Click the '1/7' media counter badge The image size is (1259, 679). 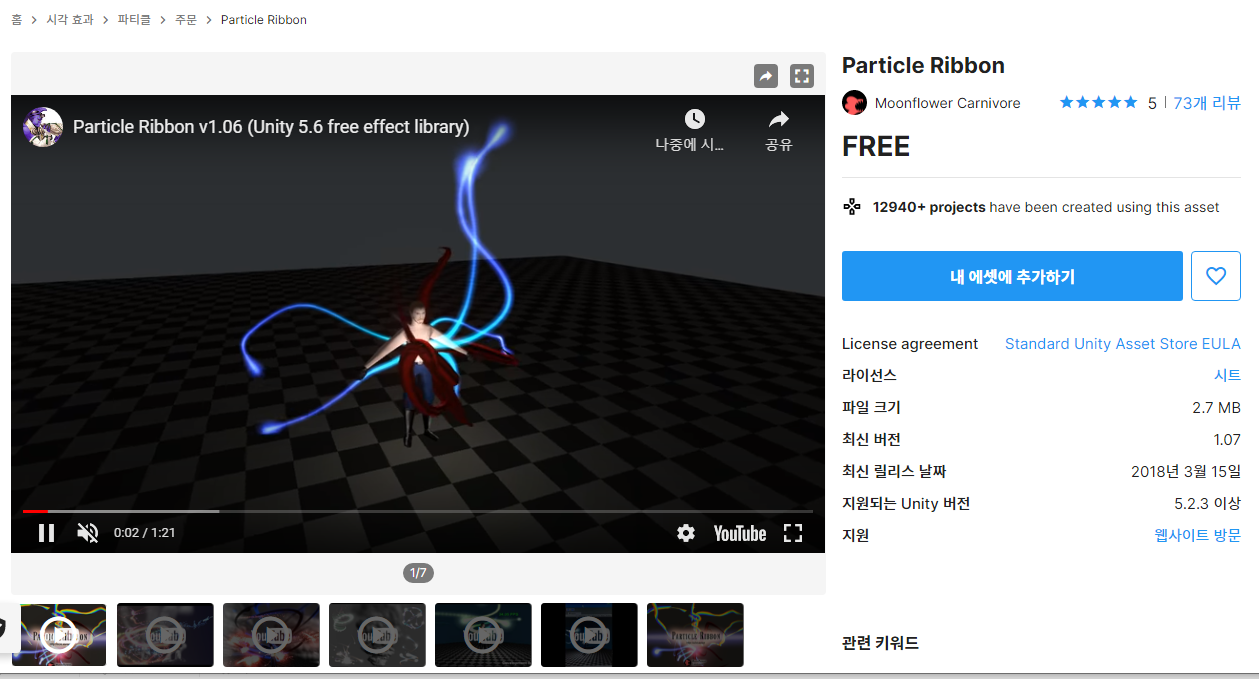pyautogui.click(x=418, y=573)
